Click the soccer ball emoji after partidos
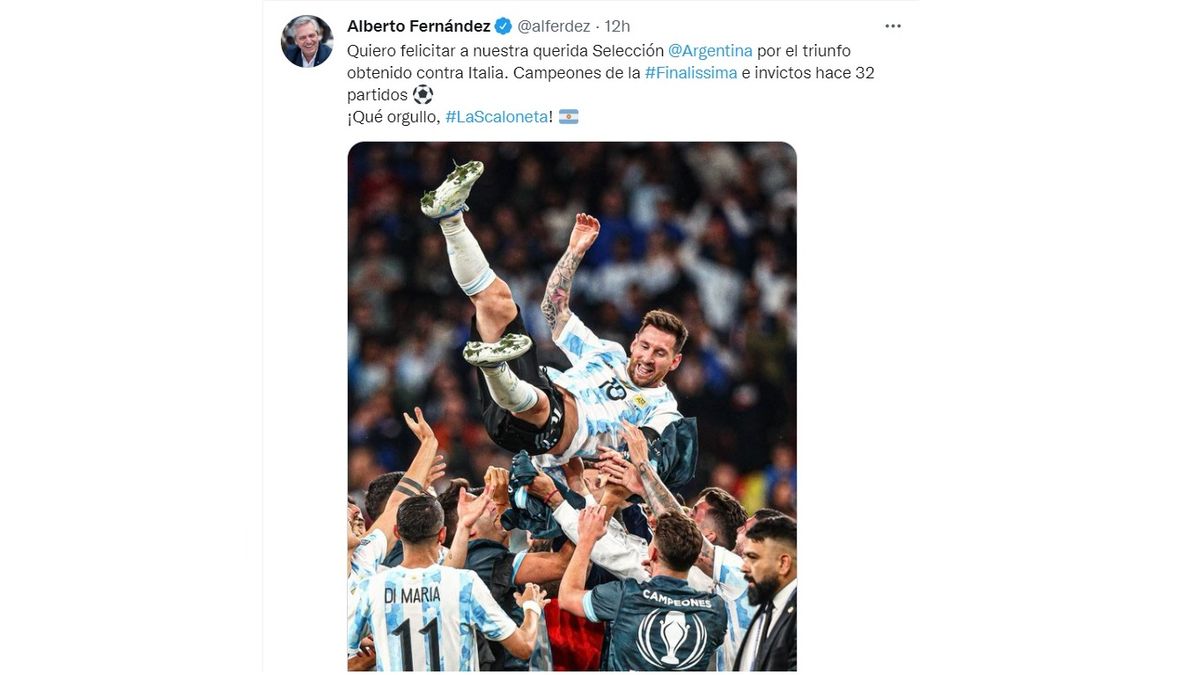Viewport: 1200px width, 675px height. click(x=423, y=94)
